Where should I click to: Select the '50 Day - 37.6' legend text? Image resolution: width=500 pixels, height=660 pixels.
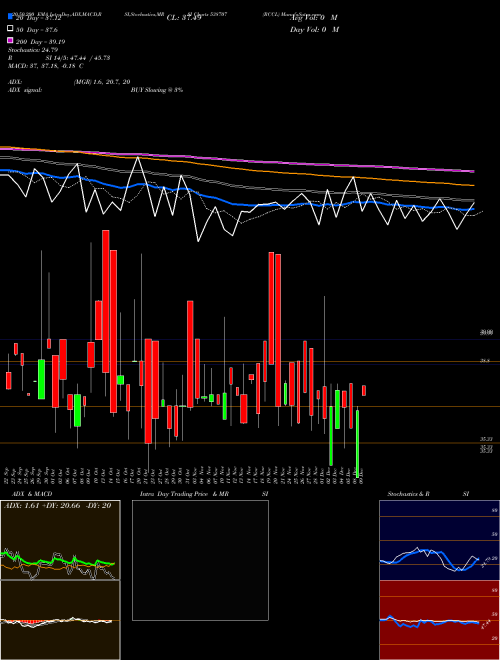click(37, 30)
